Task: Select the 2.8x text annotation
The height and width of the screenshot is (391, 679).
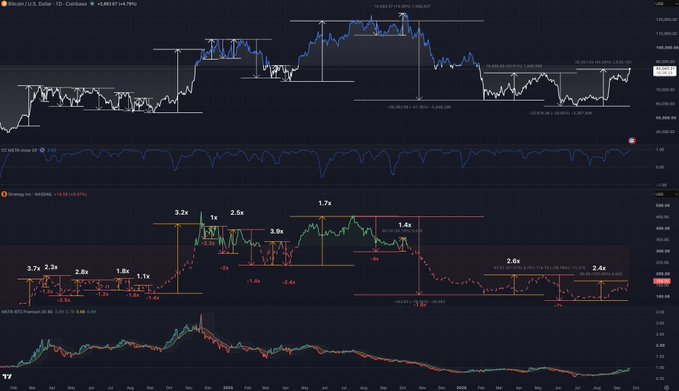Action: click(81, 272)
